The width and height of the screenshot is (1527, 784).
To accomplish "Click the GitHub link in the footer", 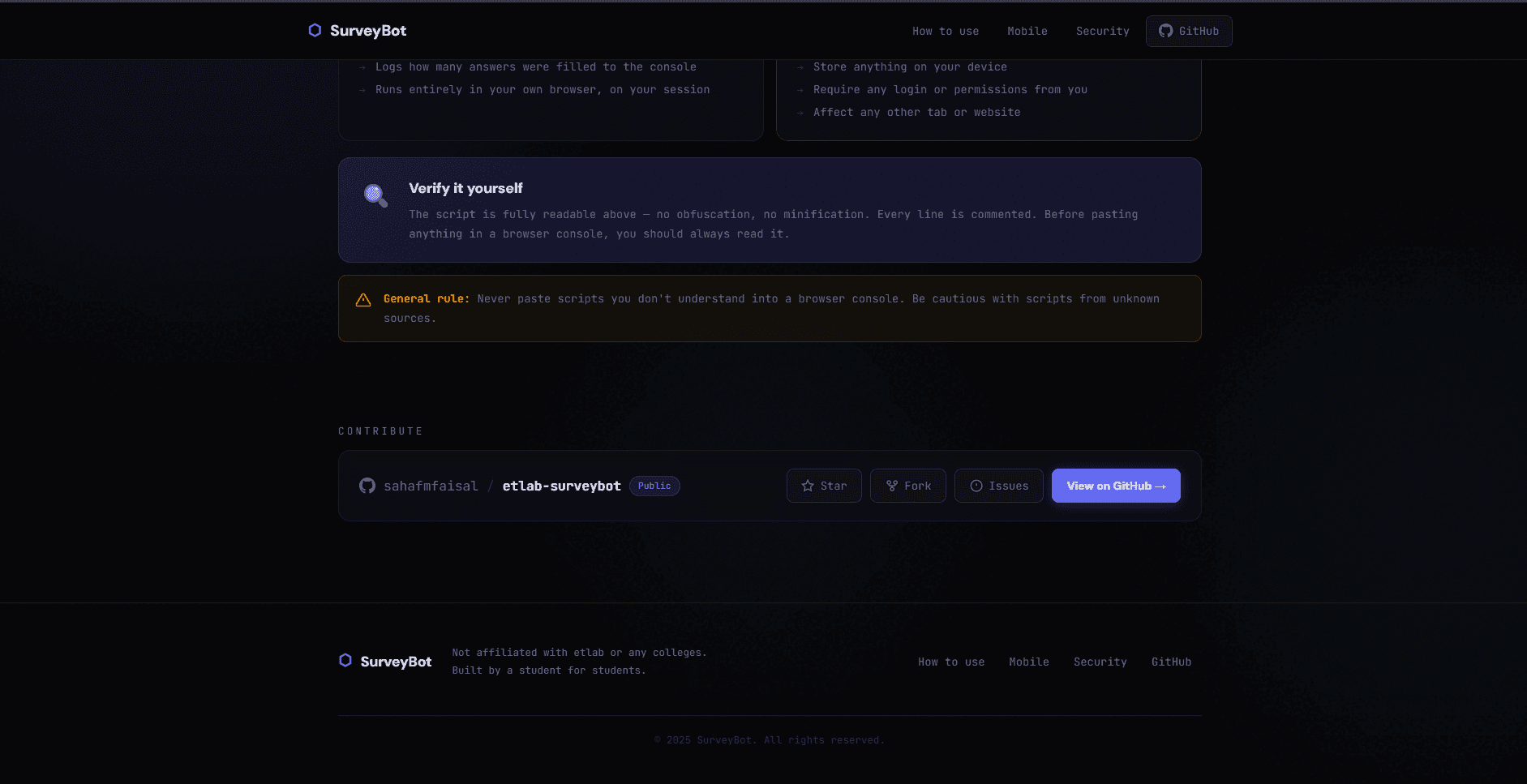I will pyautogui.click(x=1171, y=662).
